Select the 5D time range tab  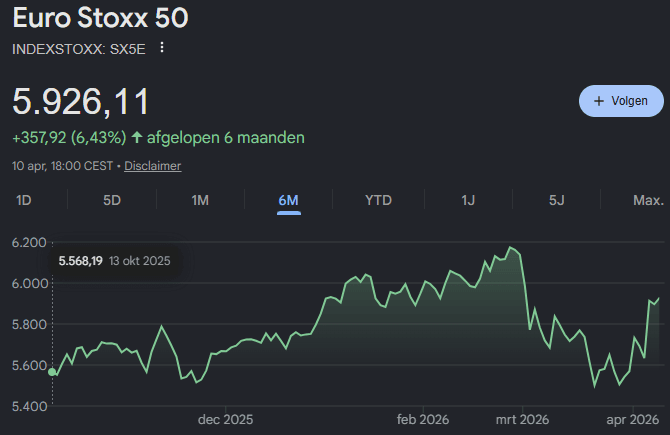pos(112,200)
